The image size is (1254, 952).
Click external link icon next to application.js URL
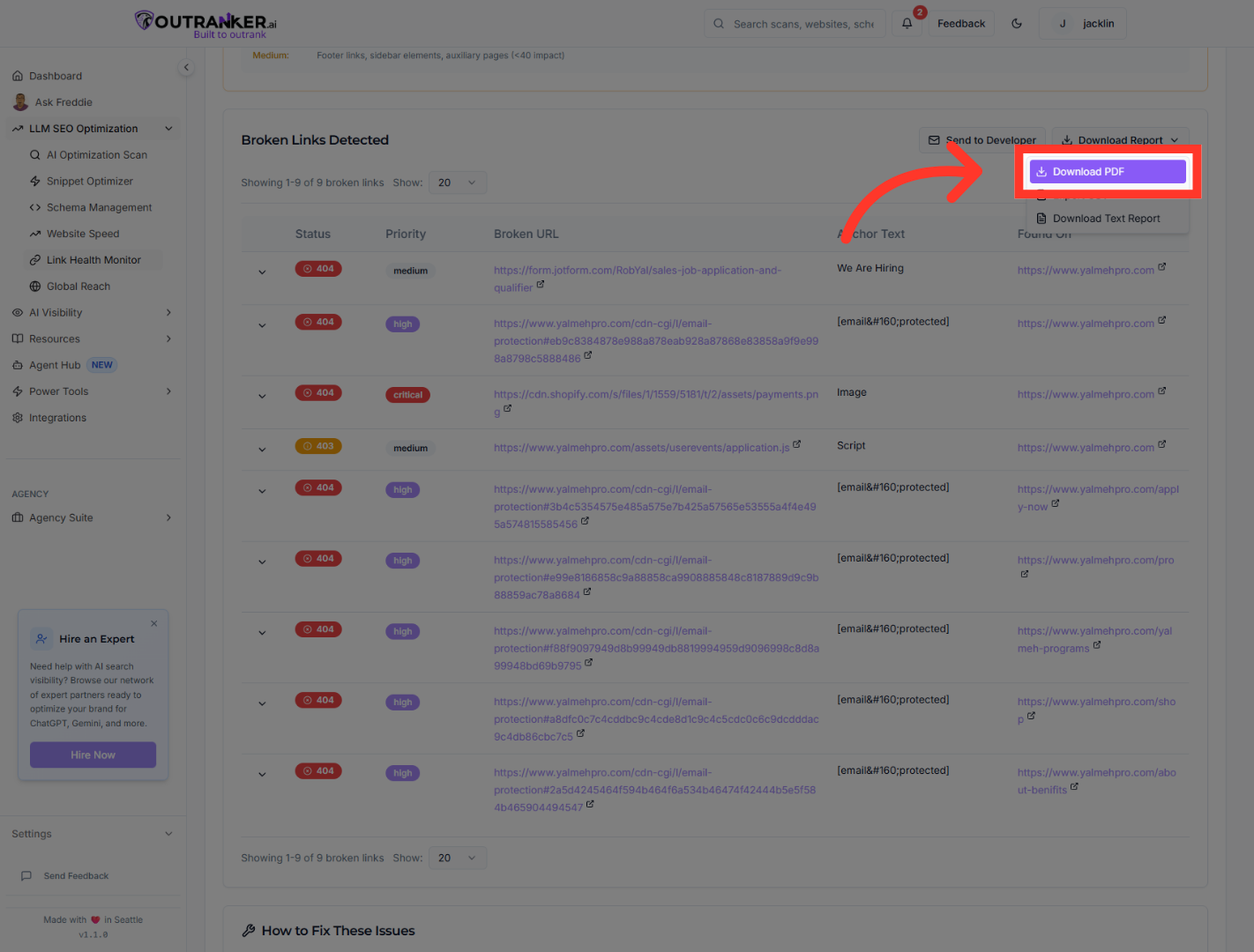click(797, 445)
